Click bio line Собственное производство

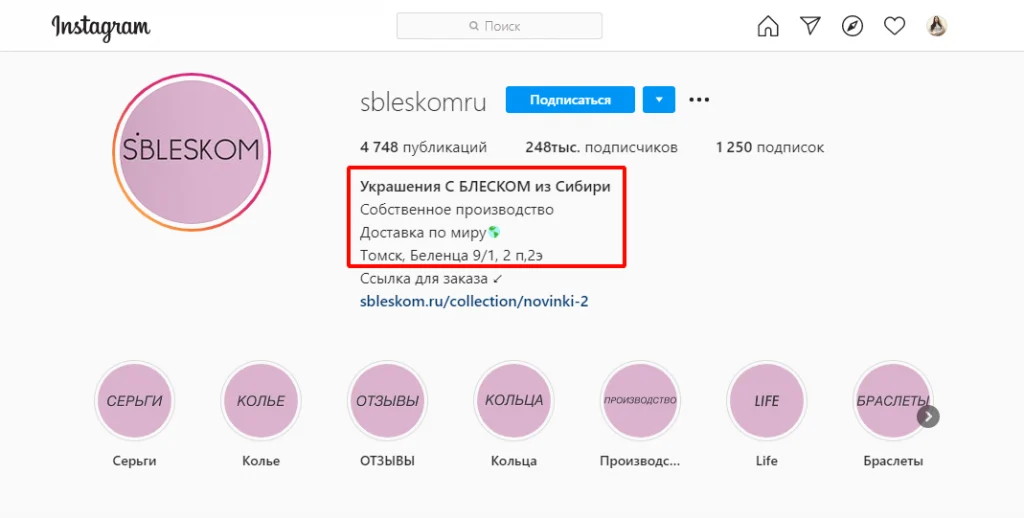pyautogui.click(x=456, y=210)
